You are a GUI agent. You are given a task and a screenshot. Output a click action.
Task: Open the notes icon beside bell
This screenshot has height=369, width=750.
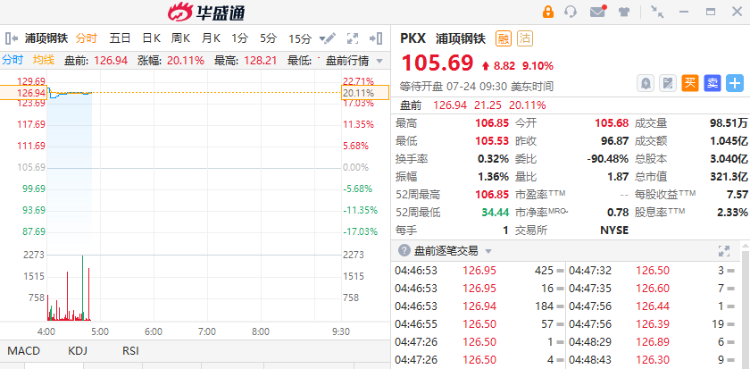click(x=668, y=83)
